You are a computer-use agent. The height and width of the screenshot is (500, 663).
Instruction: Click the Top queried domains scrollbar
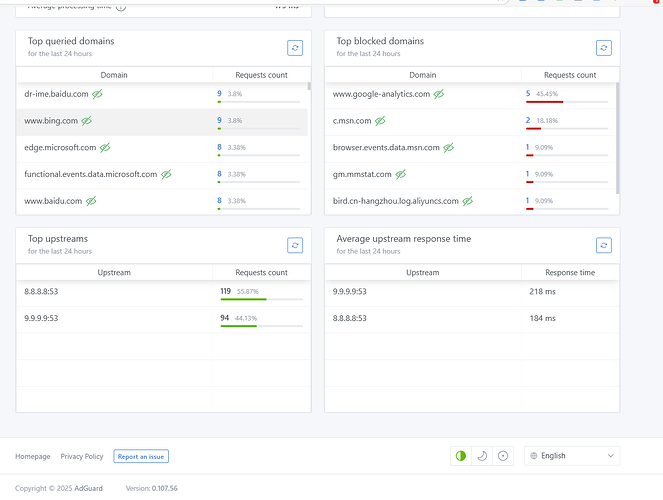pyautogui.click(x=309, y=86)
